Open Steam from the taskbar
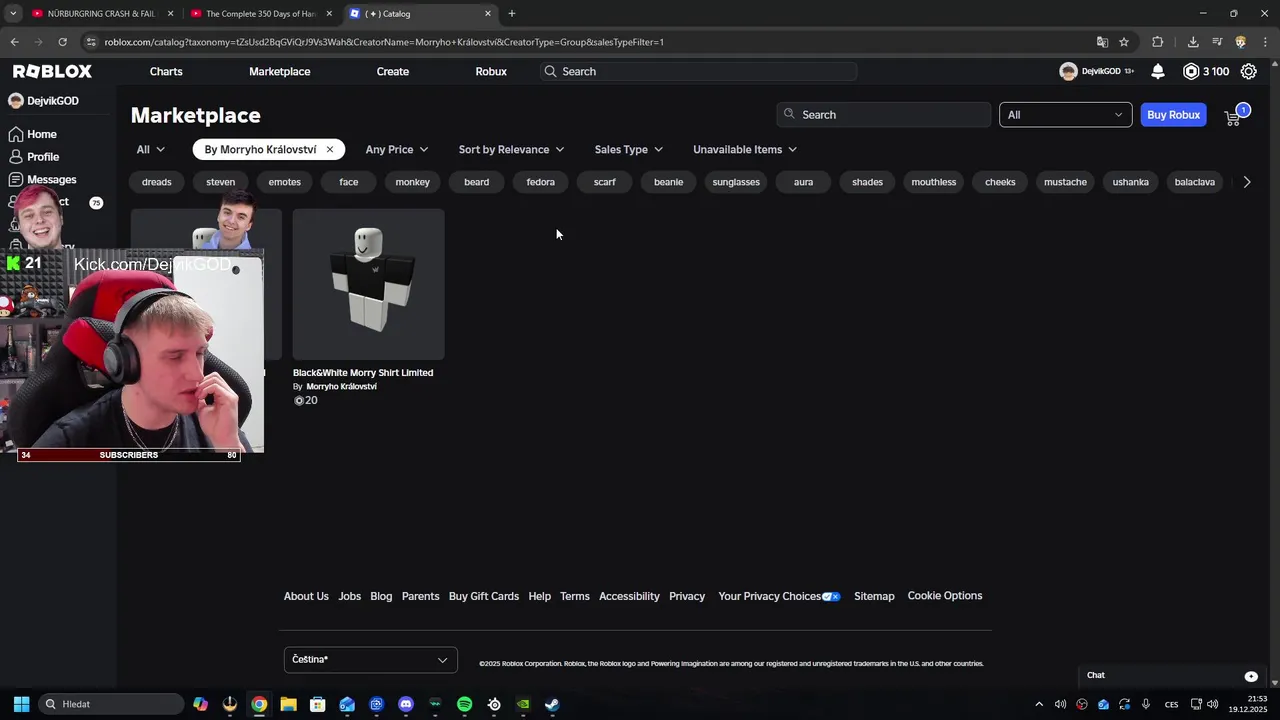Screen dimensions: 1280x720 pos(552,704)
